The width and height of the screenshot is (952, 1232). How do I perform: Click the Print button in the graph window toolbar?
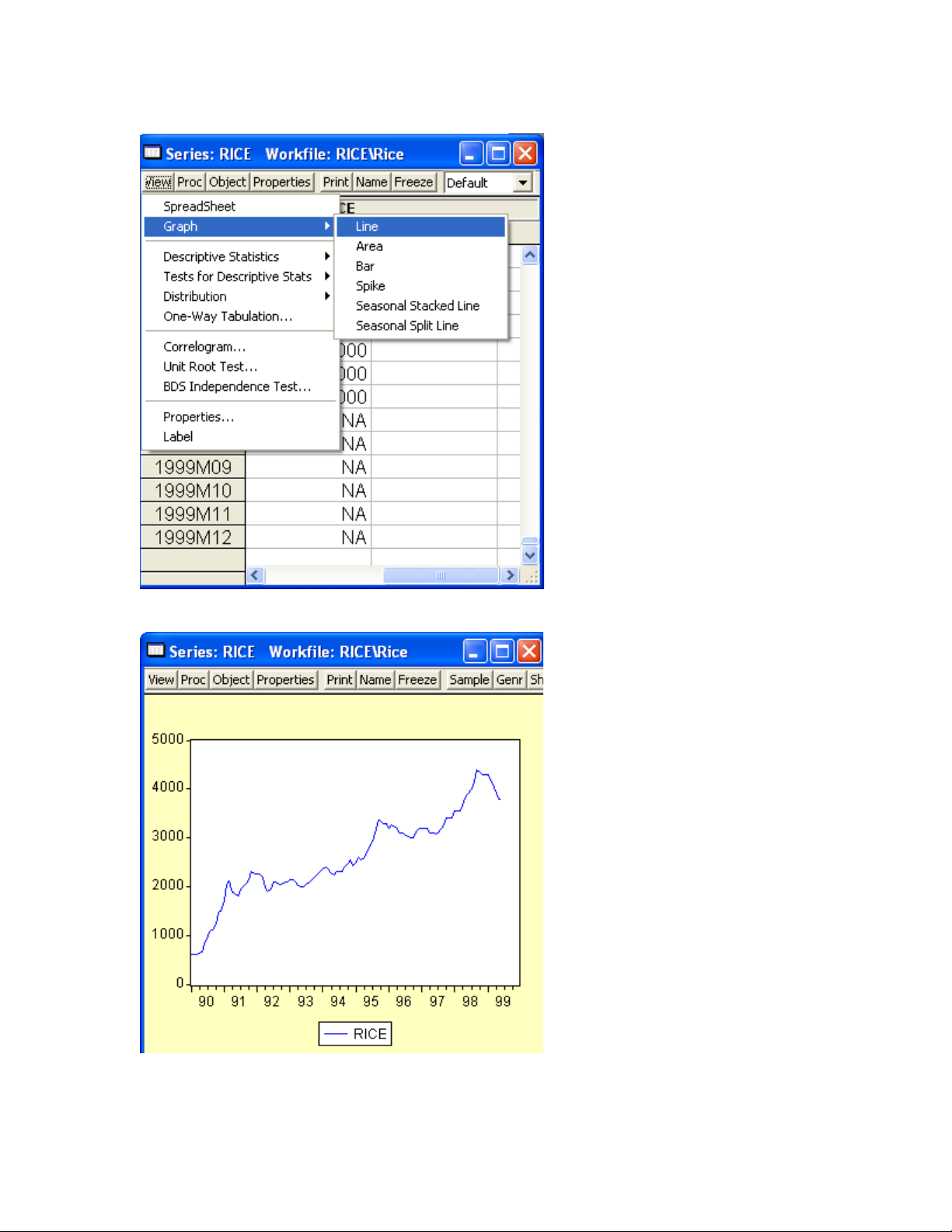pos(340,679)
